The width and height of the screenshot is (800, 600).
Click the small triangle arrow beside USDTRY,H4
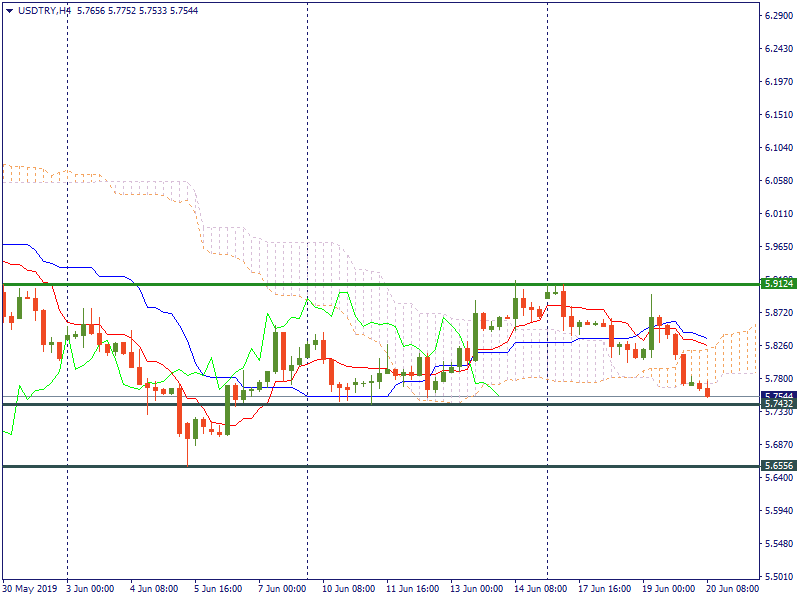[9, 10]
